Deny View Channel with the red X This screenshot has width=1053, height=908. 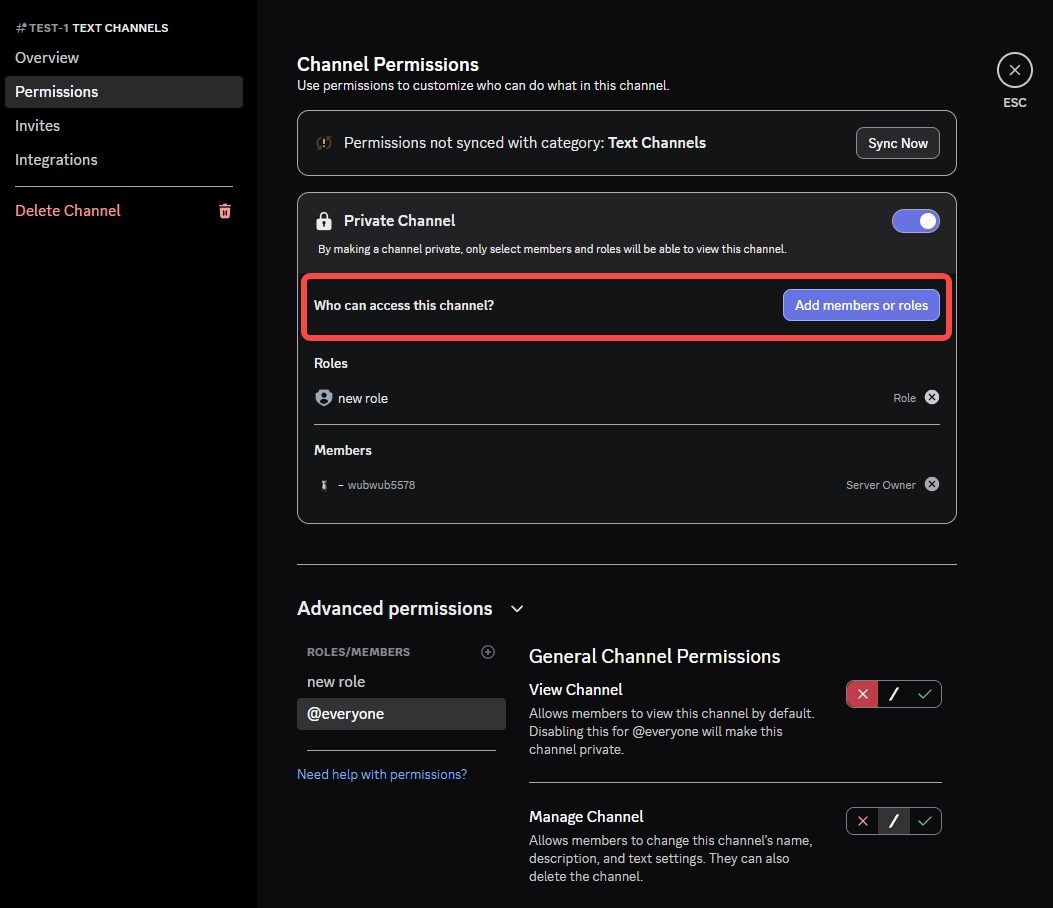pos(862,694)
